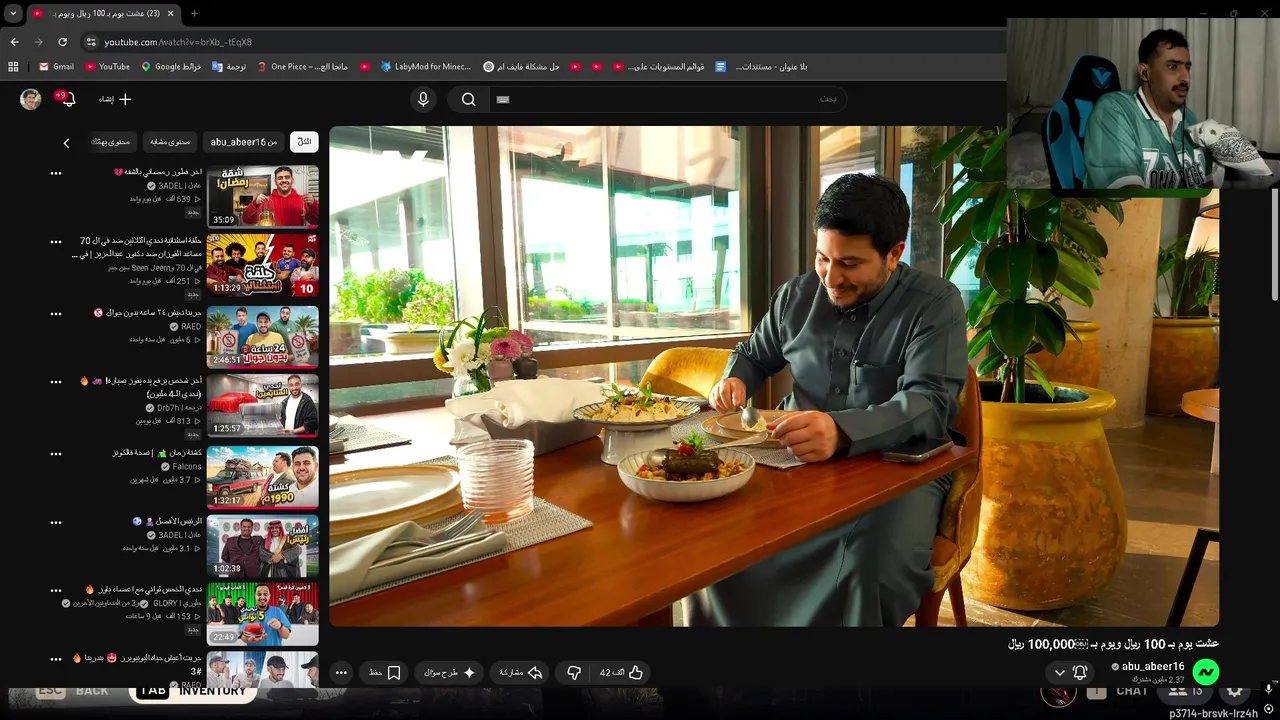Open options menu for 35:09 video
Viewport: 1280px width, 720px height.
click(x=56, y=173)
